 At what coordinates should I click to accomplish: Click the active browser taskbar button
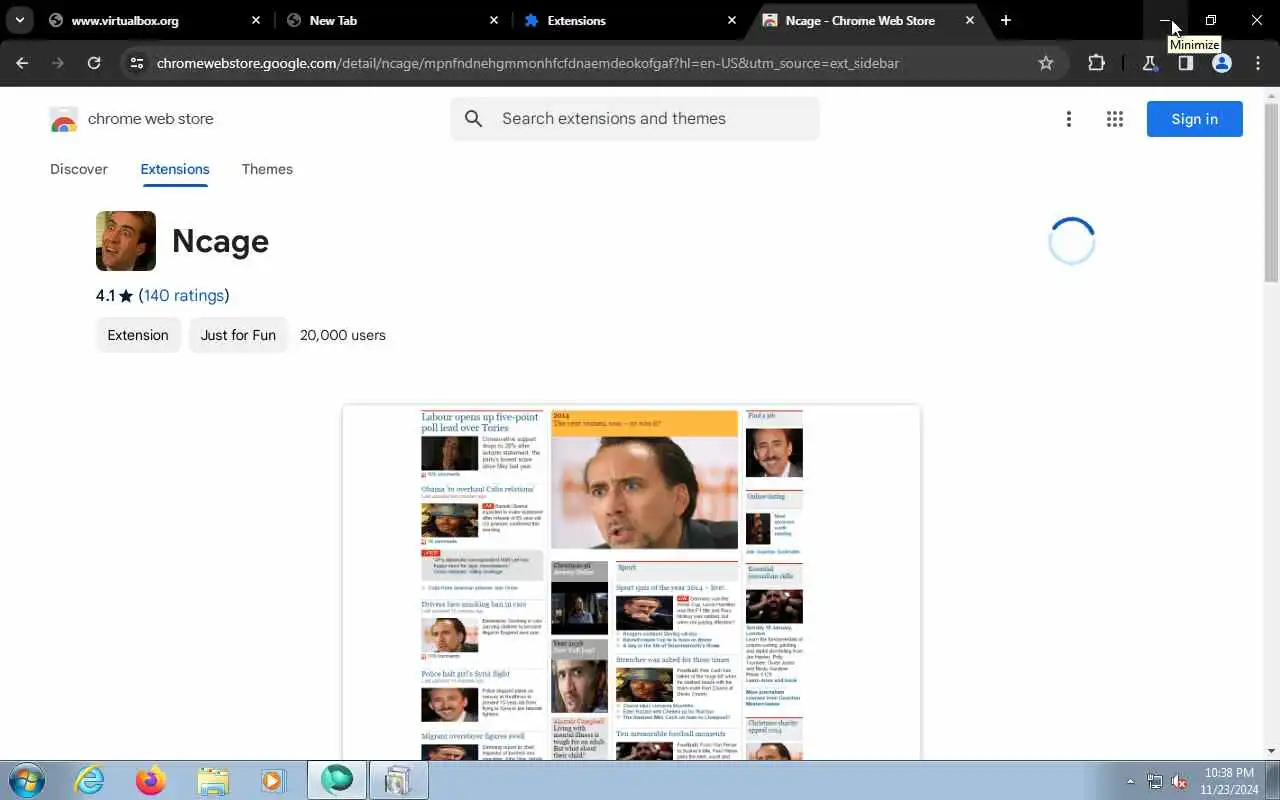click(x=337, y=780)
